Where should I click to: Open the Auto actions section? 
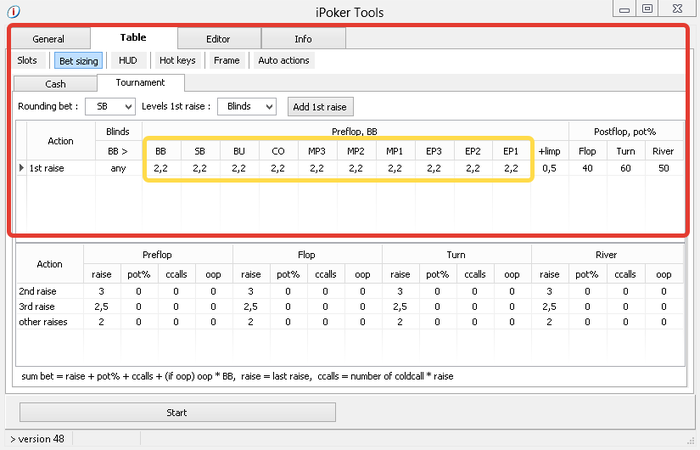[x=284, y=60]
